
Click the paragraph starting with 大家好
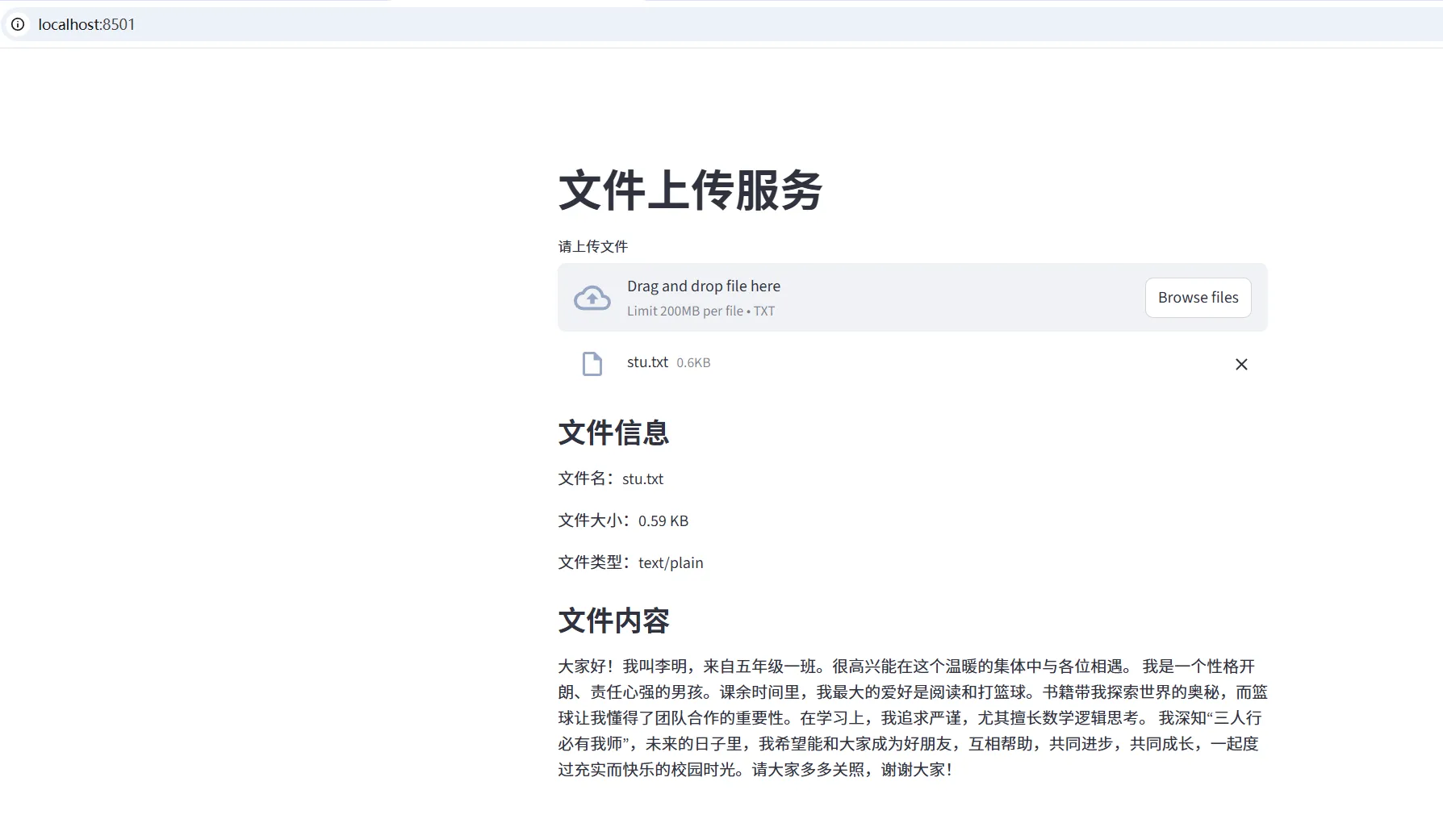click(x=912, y=692)
